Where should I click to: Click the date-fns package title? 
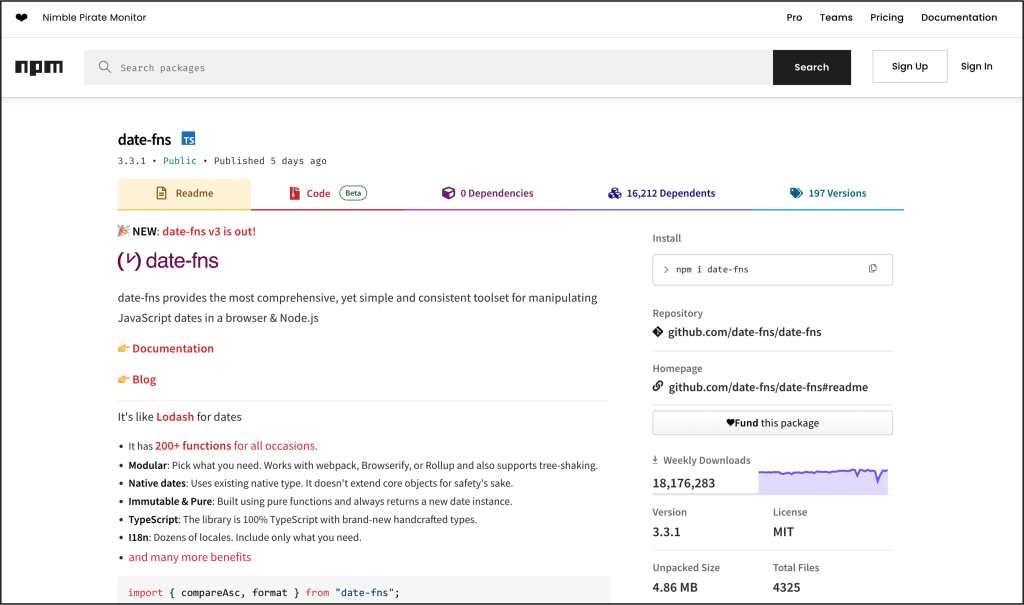click(144, 139)
